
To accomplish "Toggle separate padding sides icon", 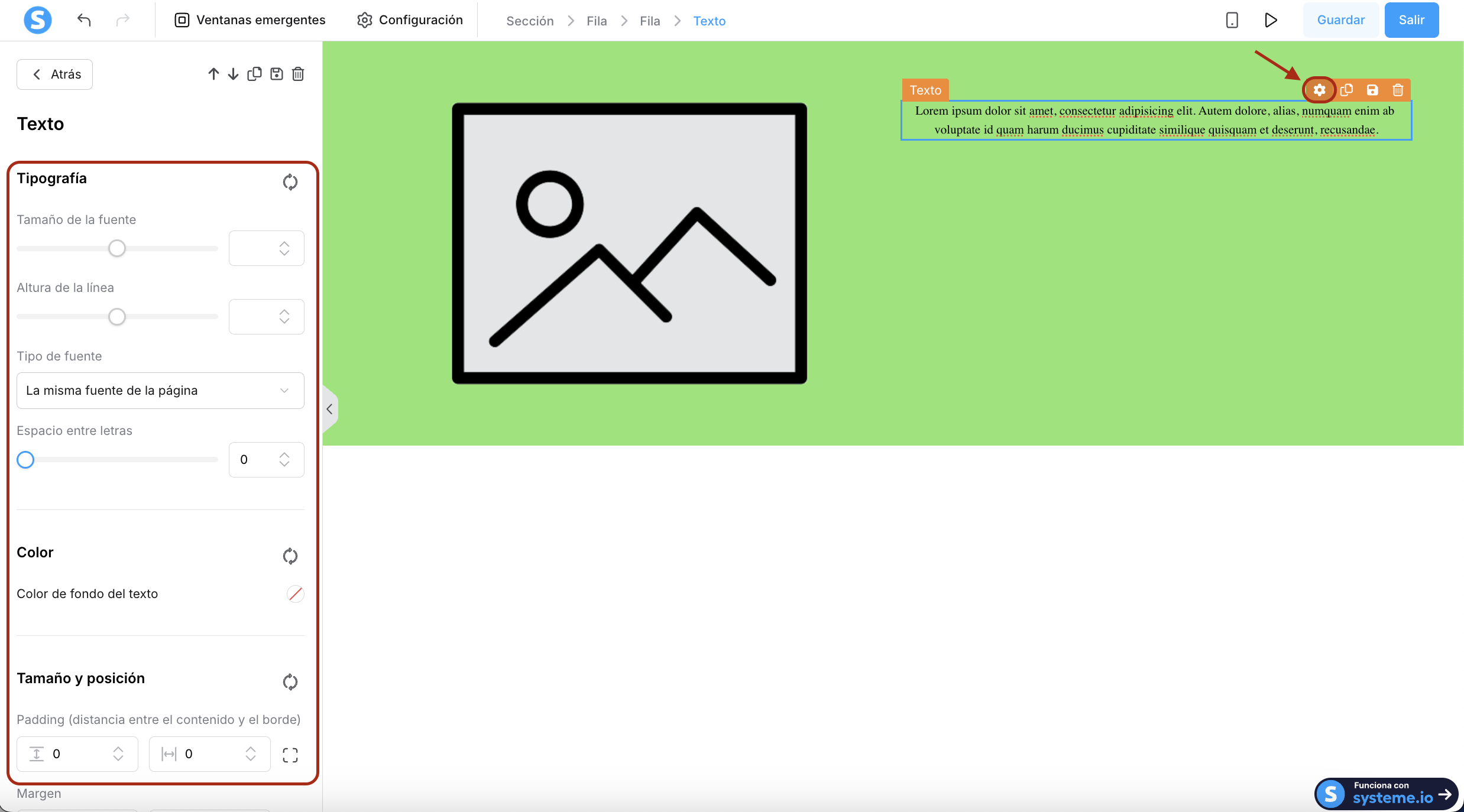I will click(x=290, y=755).
